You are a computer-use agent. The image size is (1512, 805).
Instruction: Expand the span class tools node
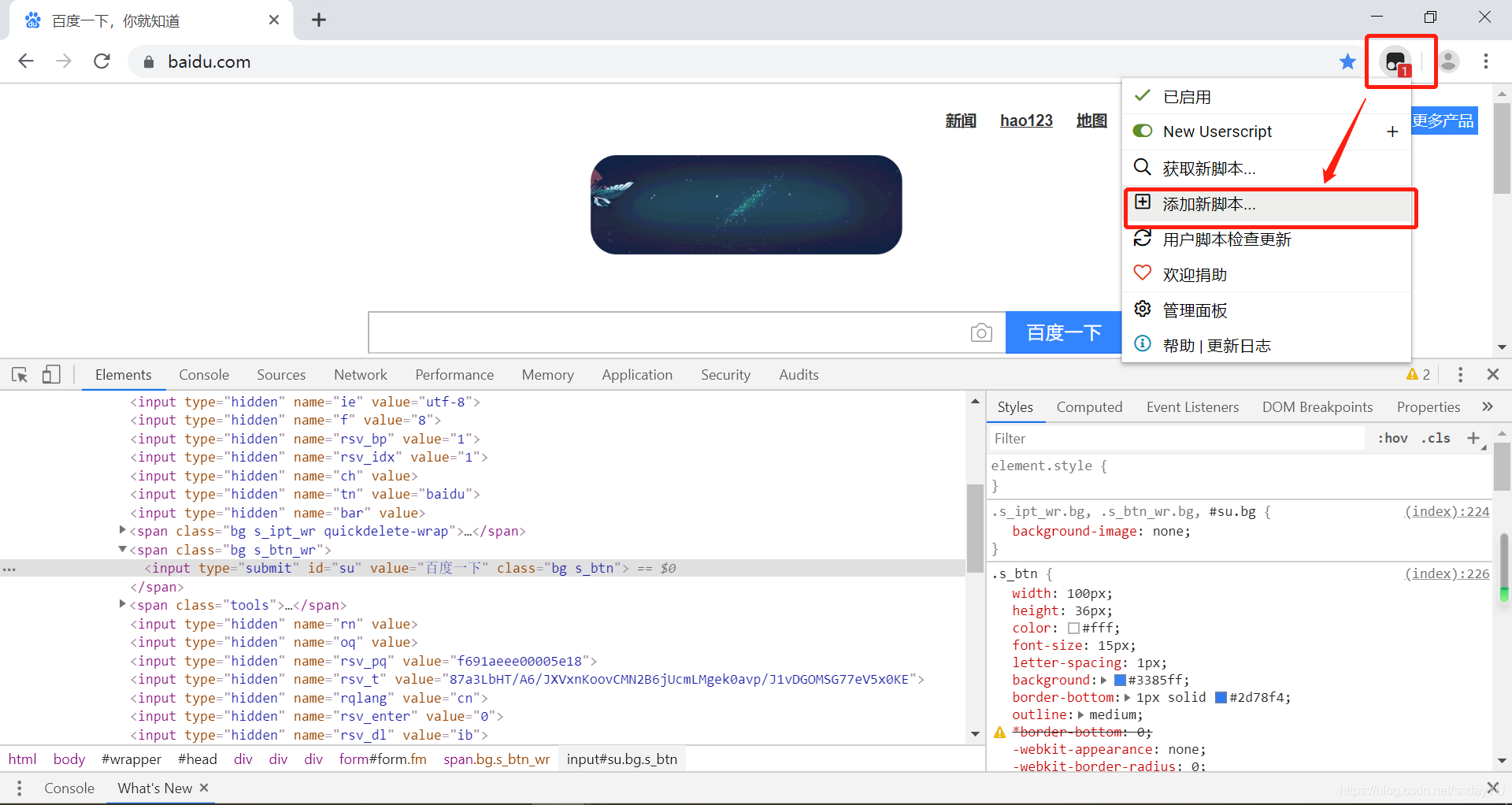[x=122, y=604]
